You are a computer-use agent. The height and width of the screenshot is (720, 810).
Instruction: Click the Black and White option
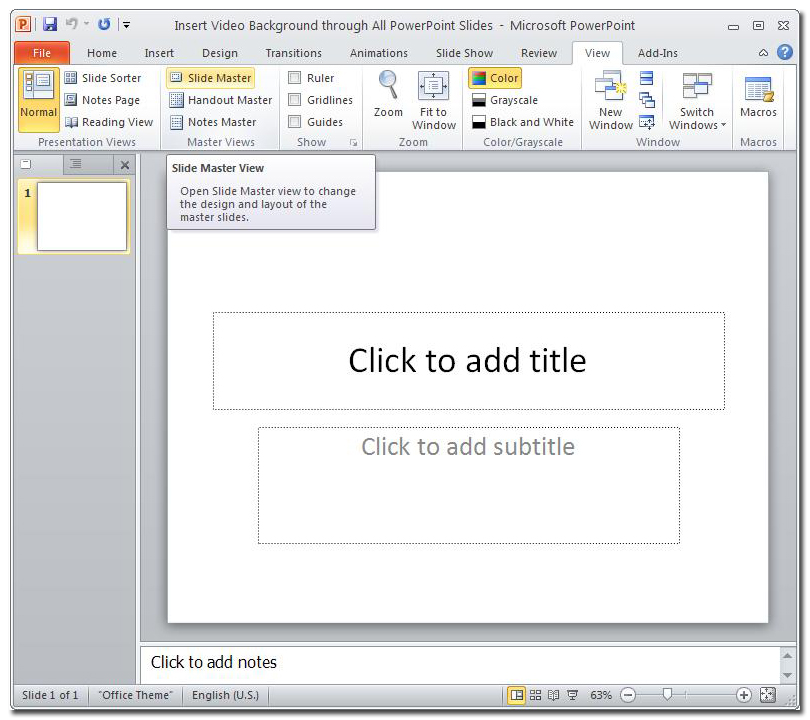(x=522, y=121)
